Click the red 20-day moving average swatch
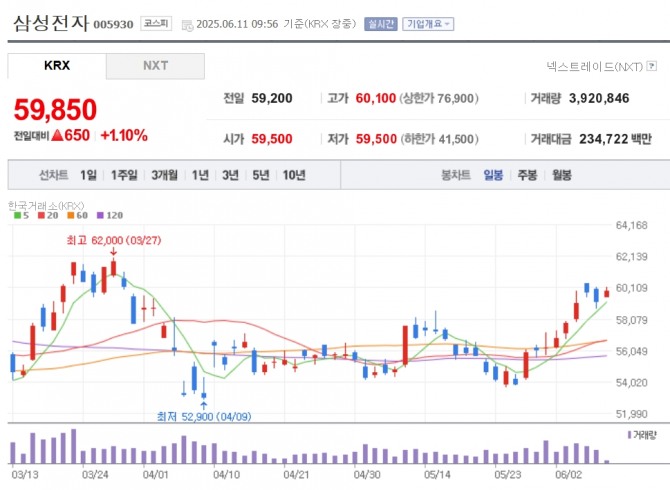Image resolution: width=670 pixels, height=490 pixels. pos(41,215)
